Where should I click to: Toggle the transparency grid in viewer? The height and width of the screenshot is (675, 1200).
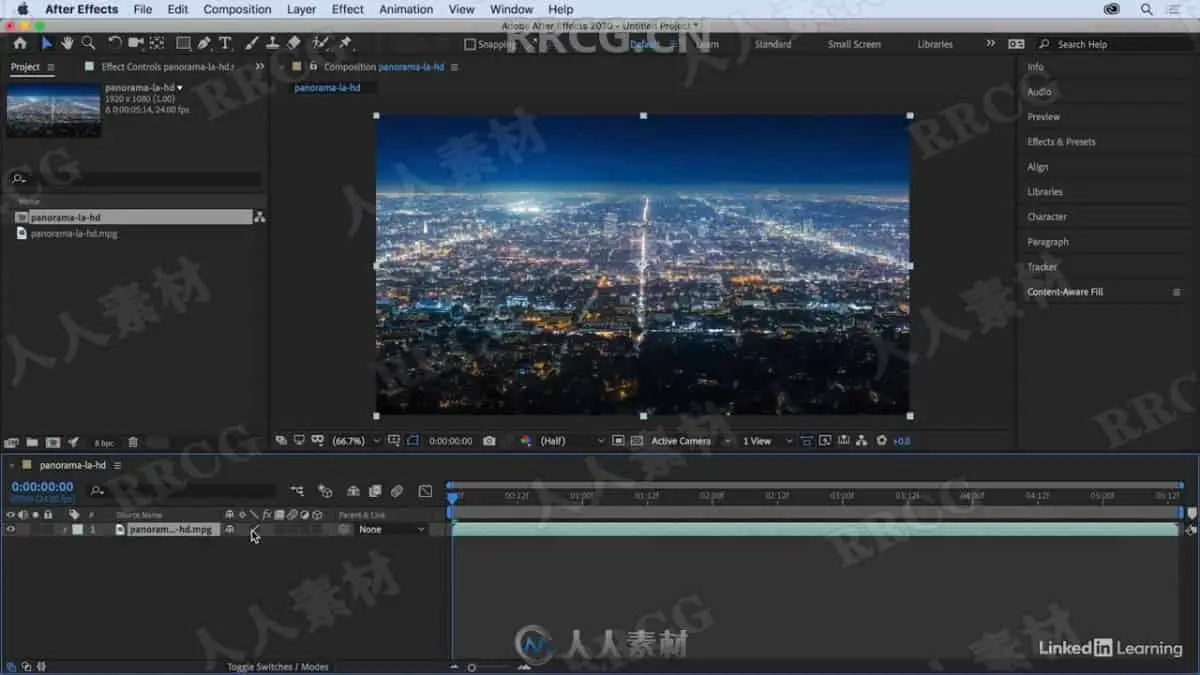(x=635, y=441)
